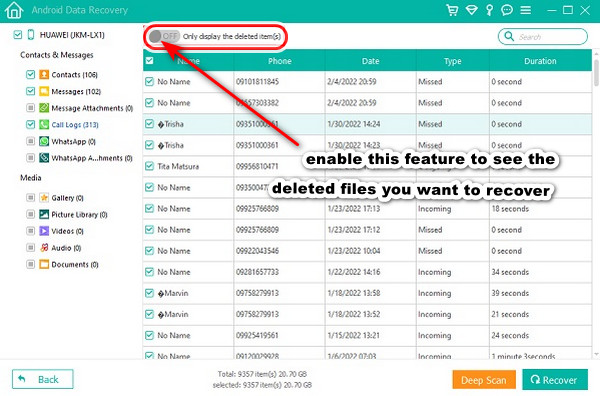The width and height of the screenshot is (600, 396).
Task: Click the Recover button
Action: pyautogui.click(x=554, y=380)
